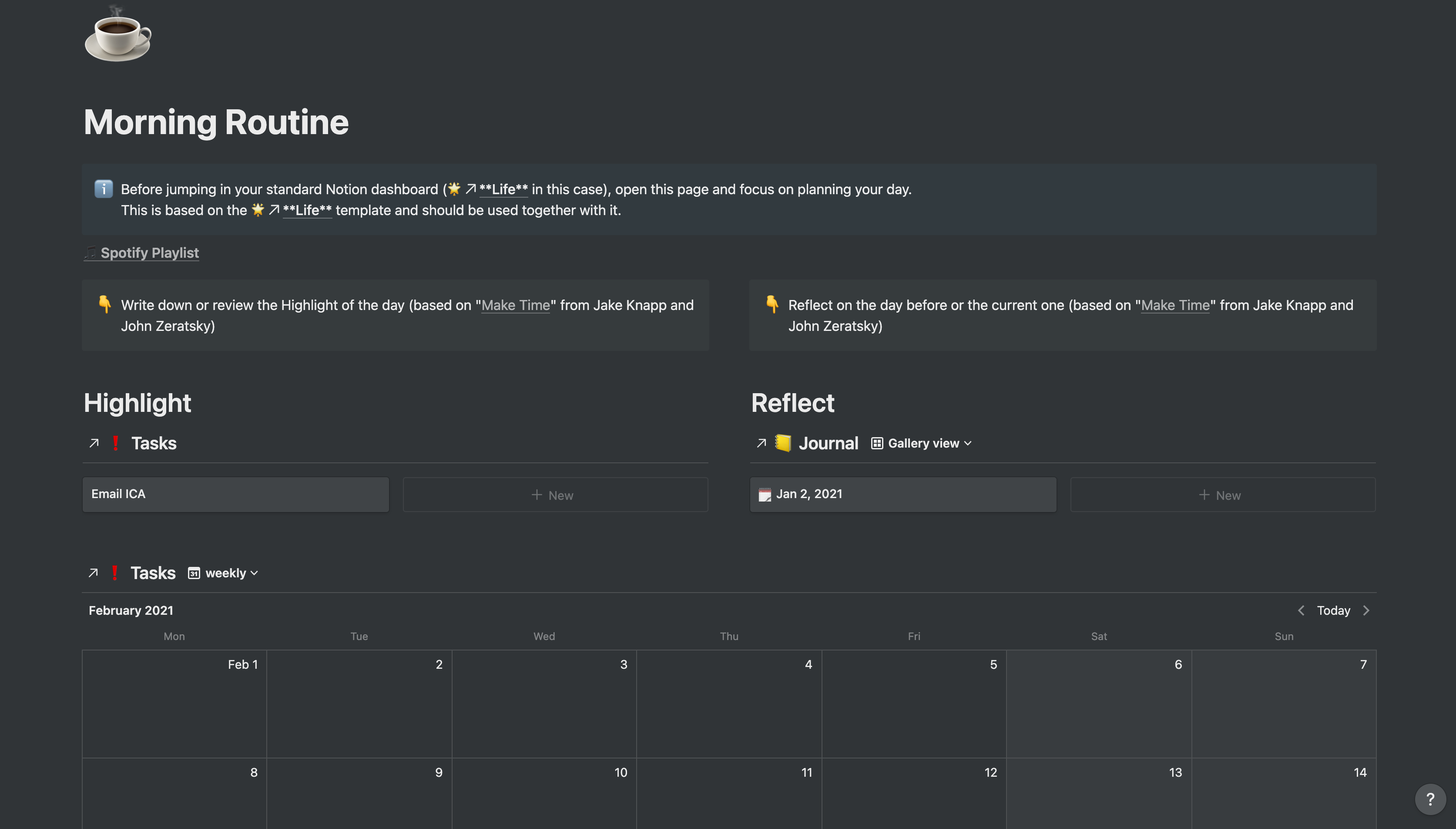Click the yellow Journal notebook icon

click(x=783, y=443)
